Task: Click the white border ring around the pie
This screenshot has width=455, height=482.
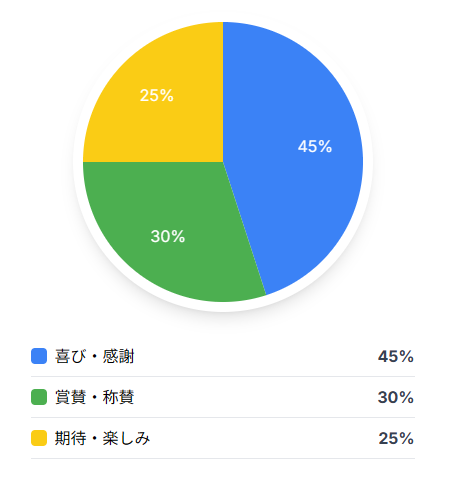Action: tap(368, 162)
